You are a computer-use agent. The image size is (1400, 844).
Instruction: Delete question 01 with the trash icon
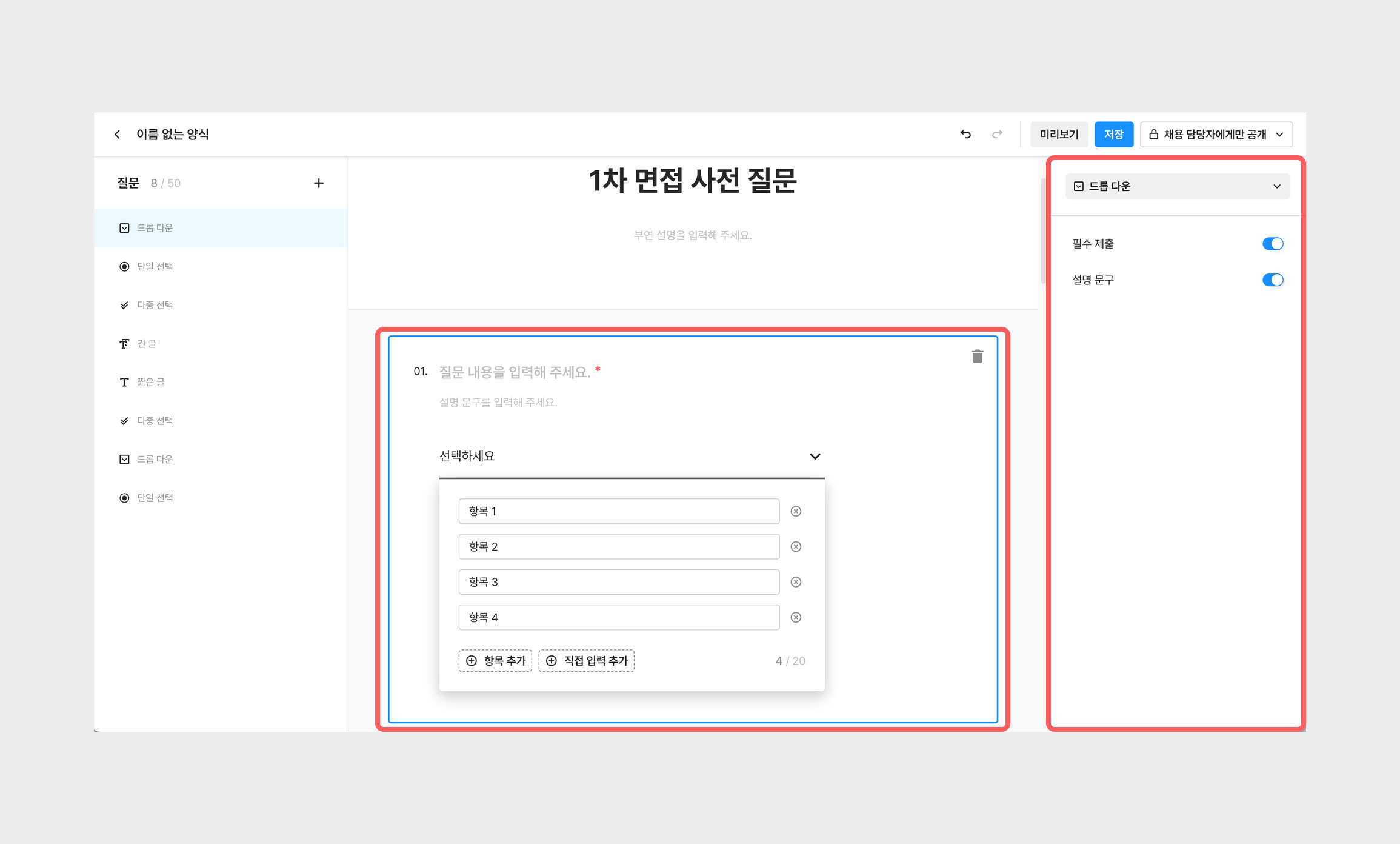point(977,357)
